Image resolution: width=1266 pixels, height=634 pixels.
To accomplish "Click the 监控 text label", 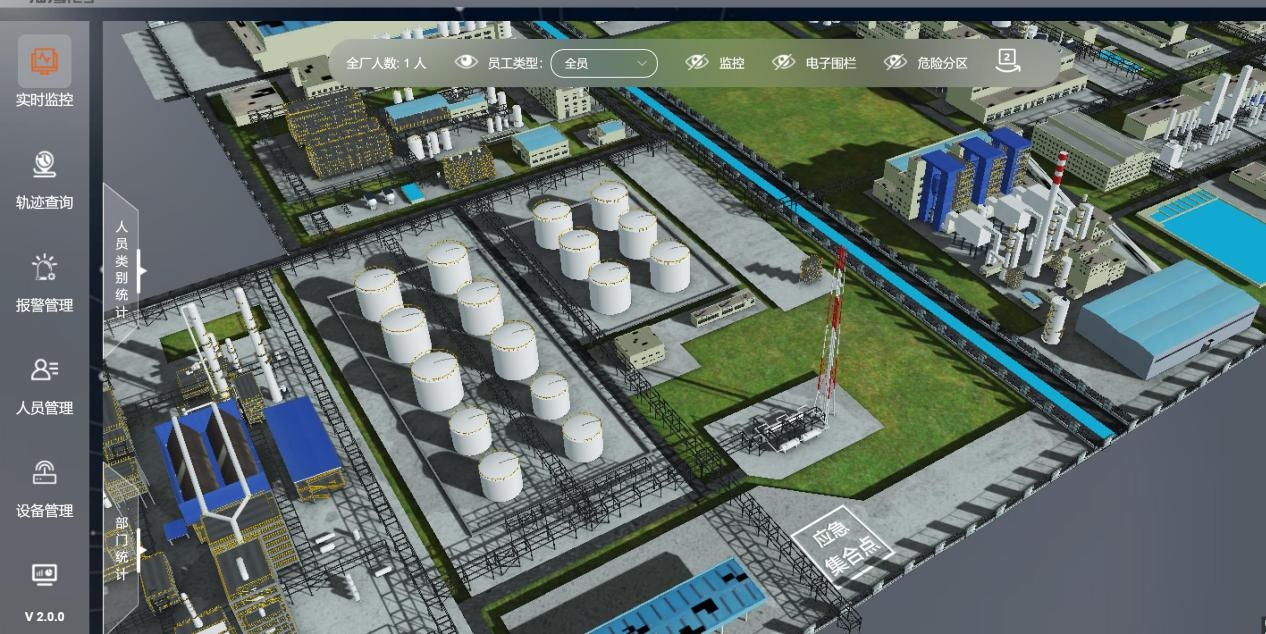I will tap(731, 63).
